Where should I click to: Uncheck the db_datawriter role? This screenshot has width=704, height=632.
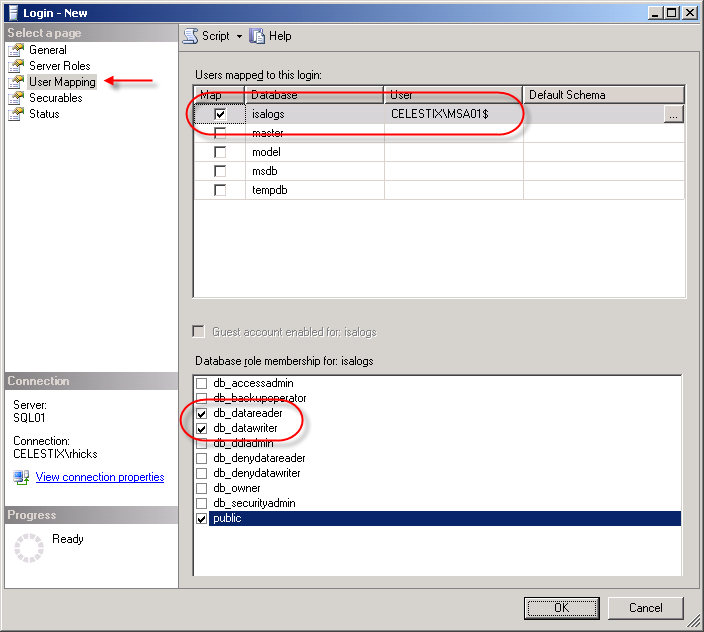point(202,429)
